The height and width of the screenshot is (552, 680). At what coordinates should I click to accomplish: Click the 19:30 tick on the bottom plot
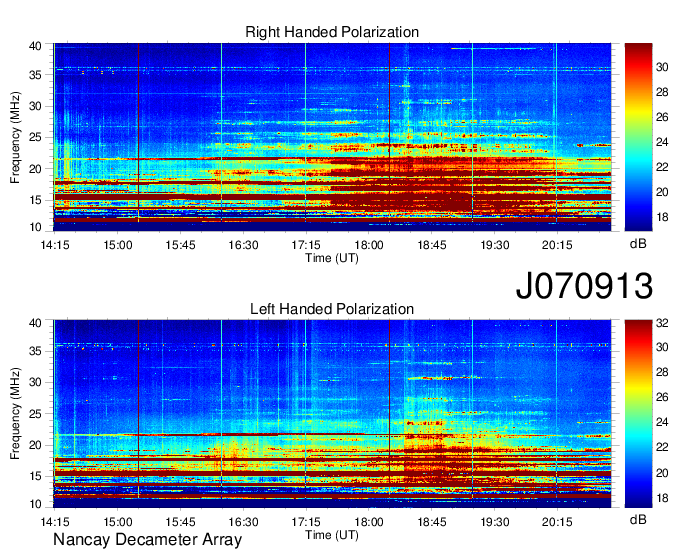[495, 522]
